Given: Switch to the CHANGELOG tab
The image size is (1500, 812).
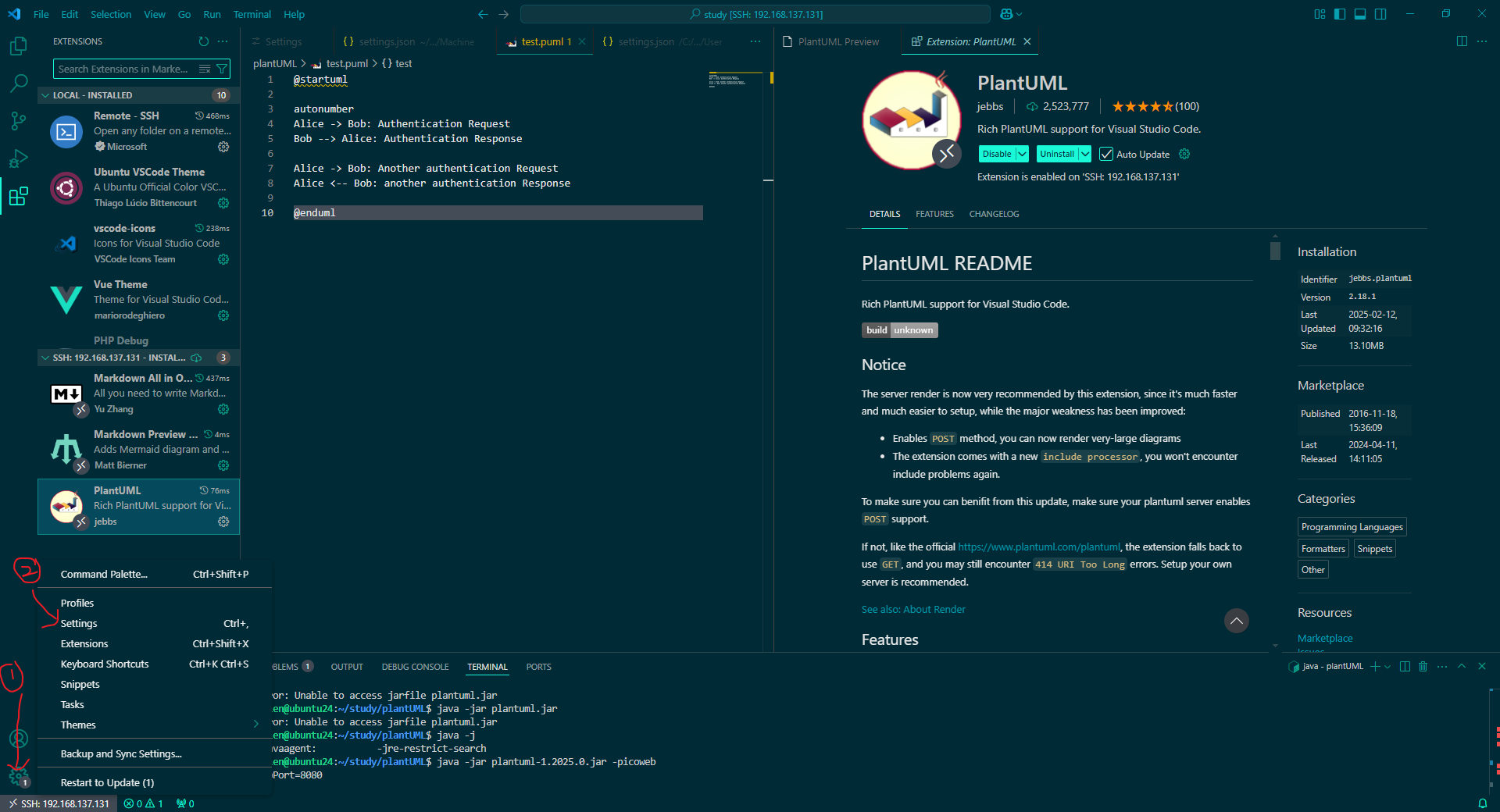Looking at the screenshot, I should coord(993,213).
